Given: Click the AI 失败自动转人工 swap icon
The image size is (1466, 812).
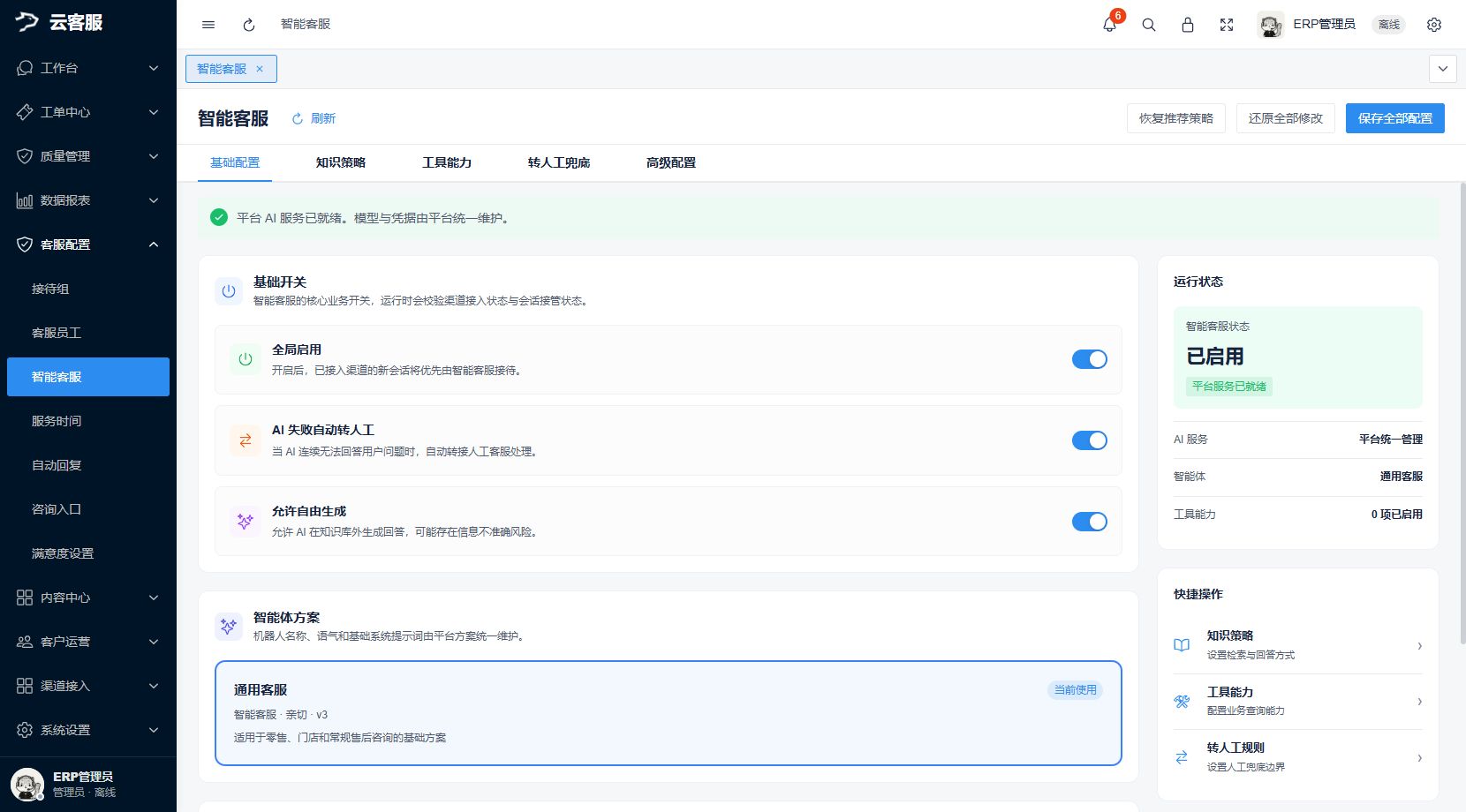Looking at the screenshot, I should tap(246, 440).
